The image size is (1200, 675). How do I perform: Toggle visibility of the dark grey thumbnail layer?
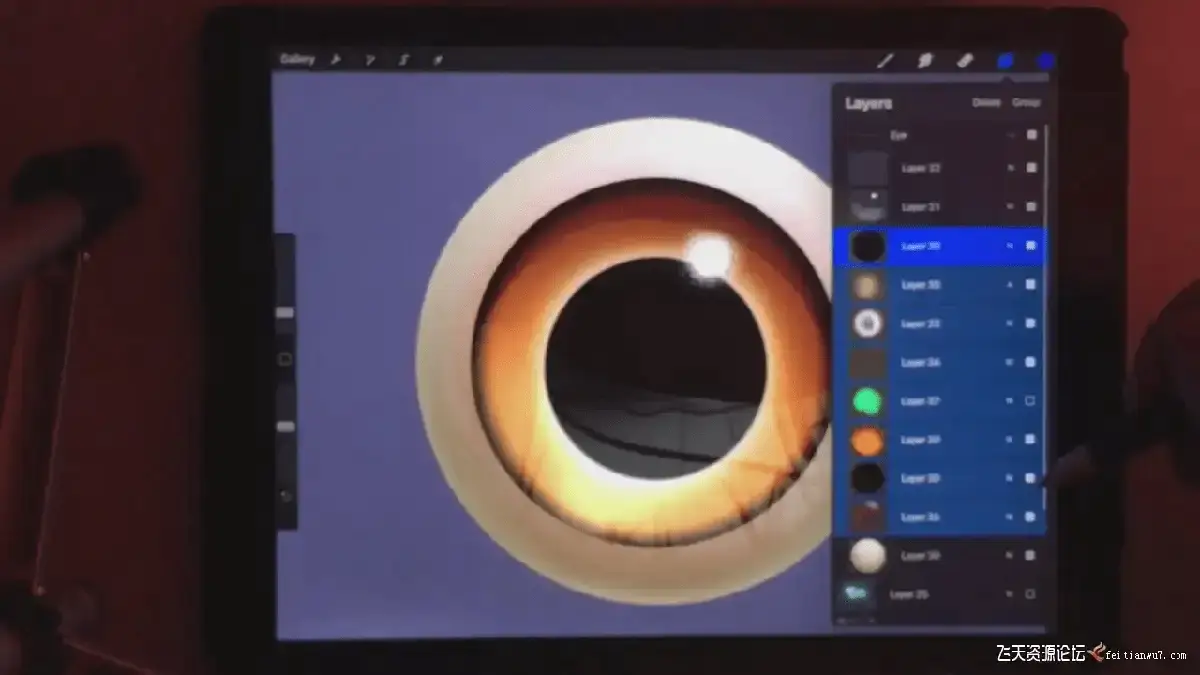point(1031,168)
